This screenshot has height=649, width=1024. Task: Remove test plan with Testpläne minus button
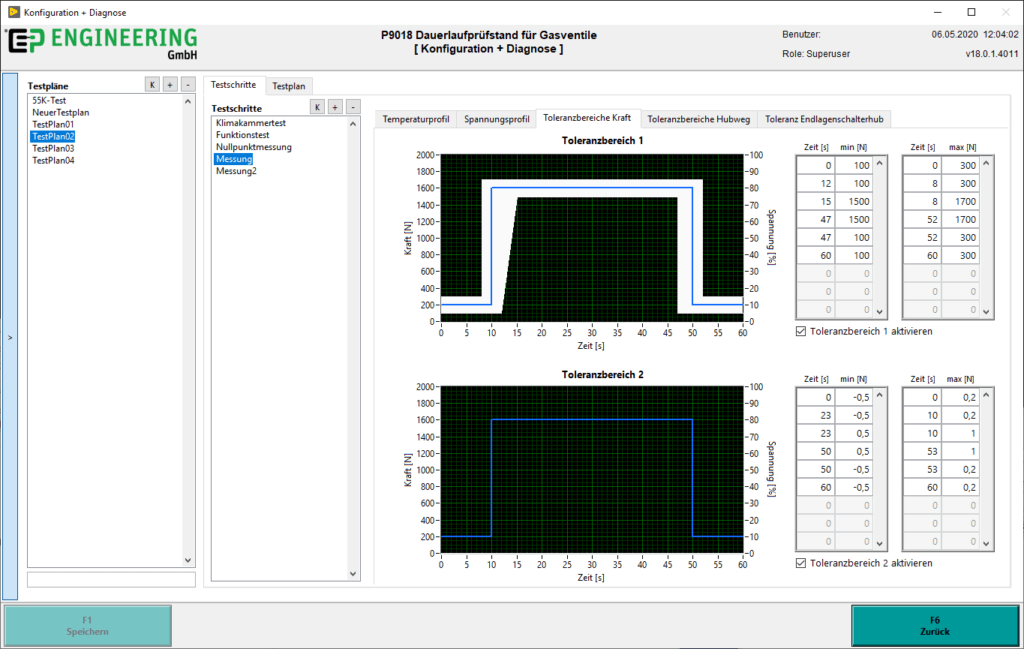(187, 85)
